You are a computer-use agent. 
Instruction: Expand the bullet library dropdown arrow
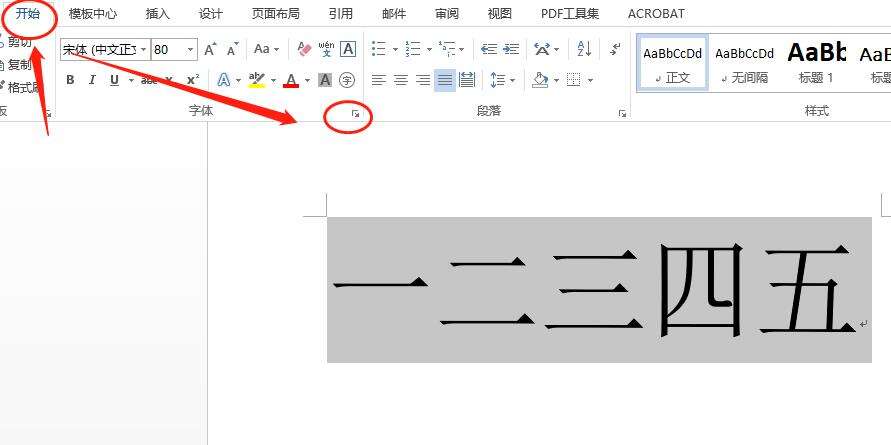click(x=395, y=49)
